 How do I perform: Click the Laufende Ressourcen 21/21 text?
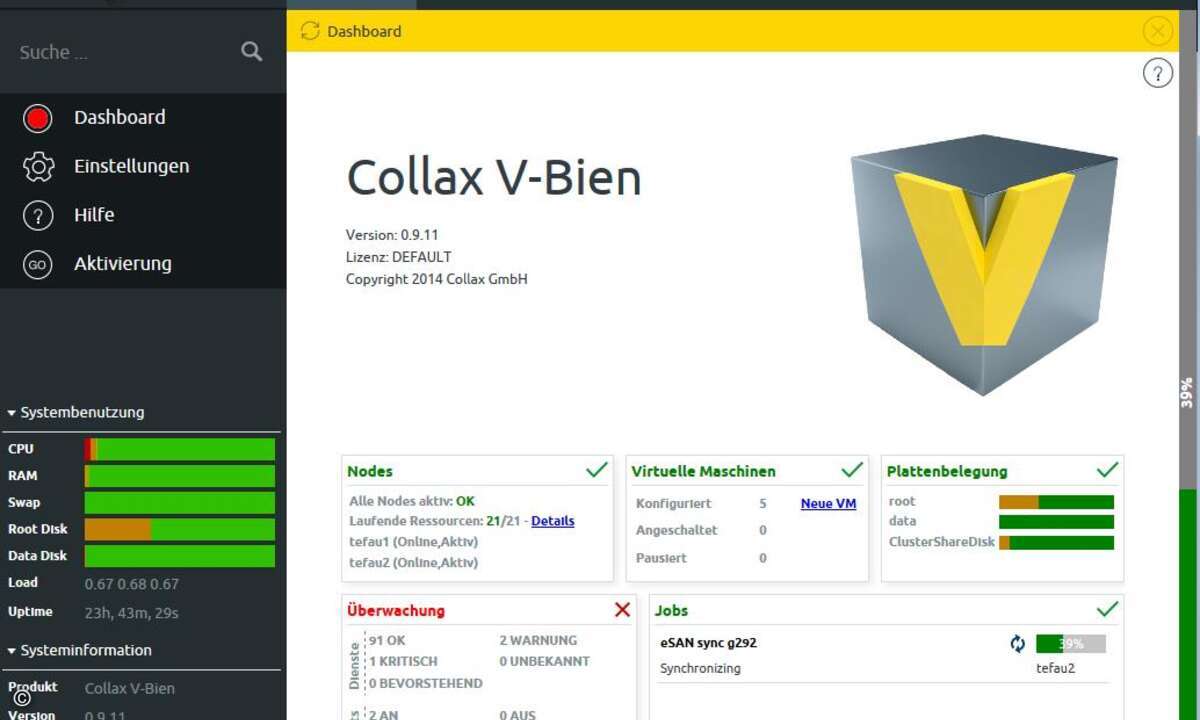[437, 521]
